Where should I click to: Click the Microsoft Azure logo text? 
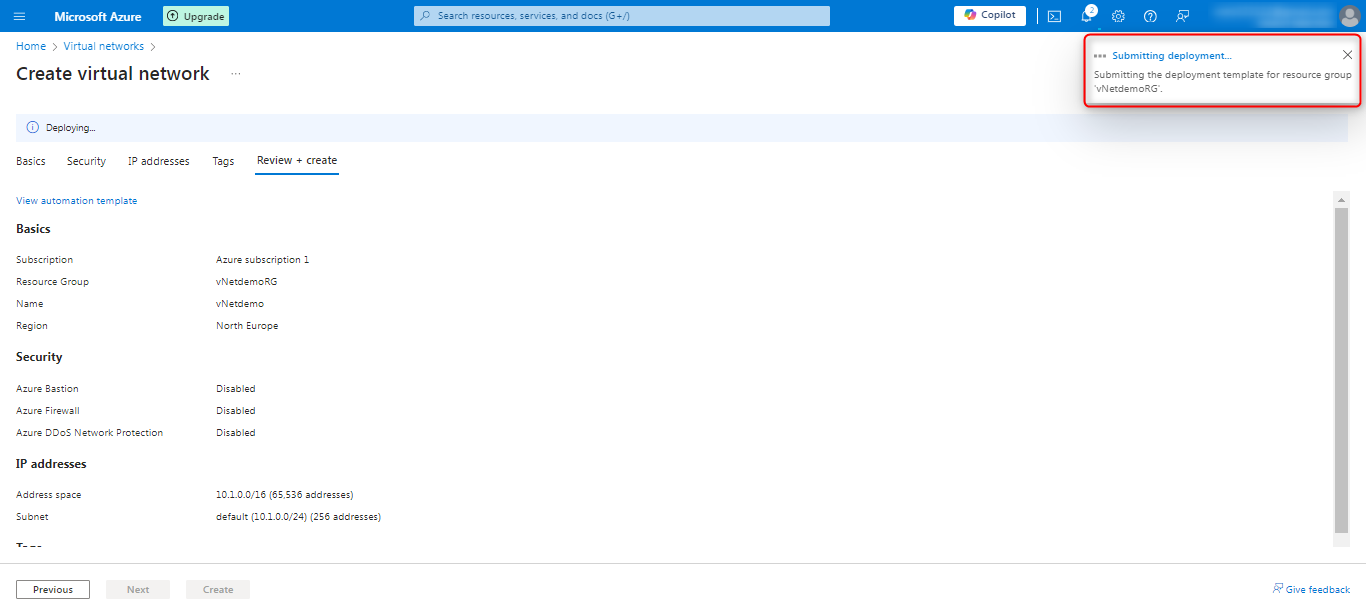click(x=98, y=16)
